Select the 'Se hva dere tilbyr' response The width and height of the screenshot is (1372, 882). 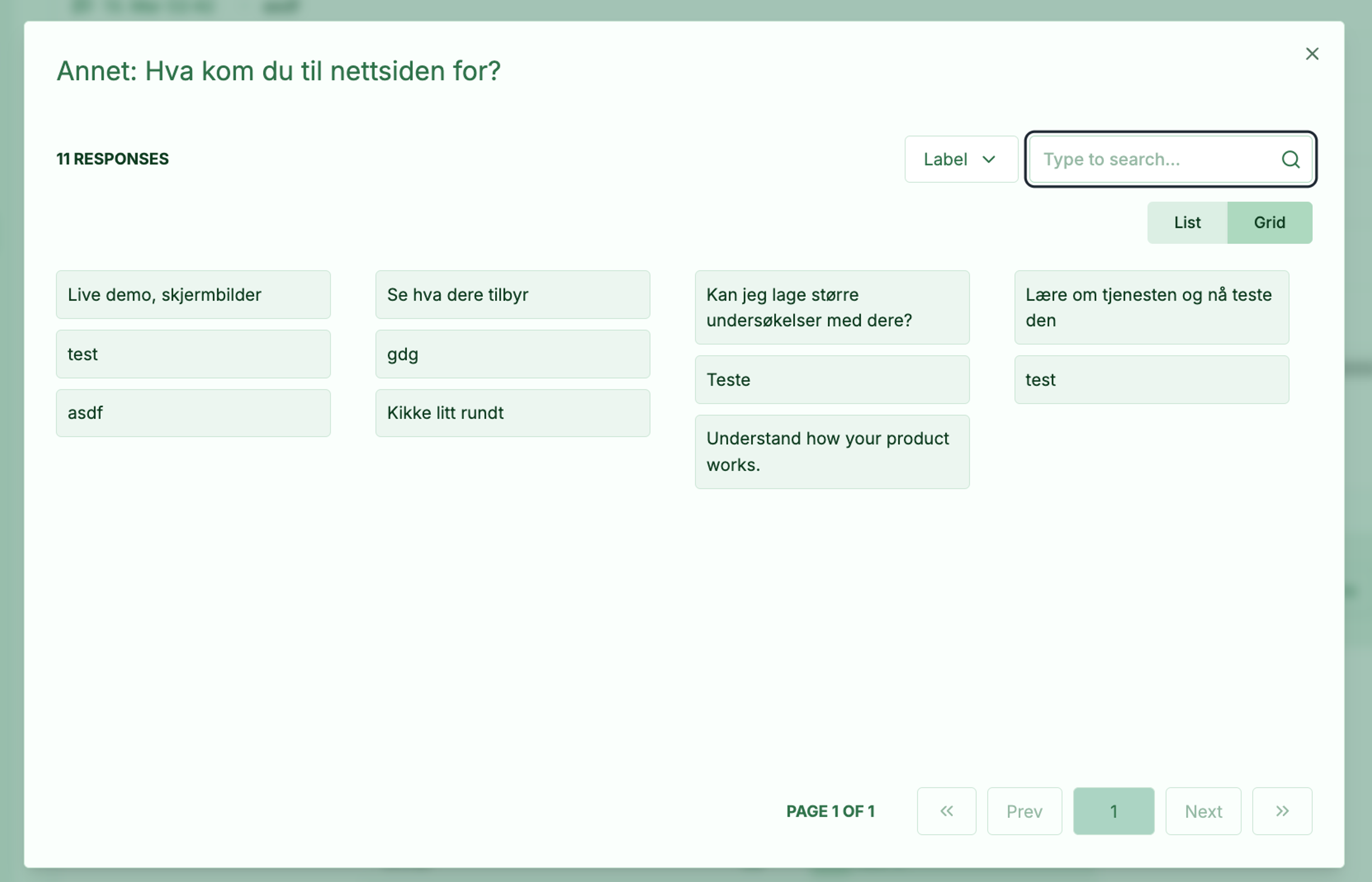click(x=512, y=294)
